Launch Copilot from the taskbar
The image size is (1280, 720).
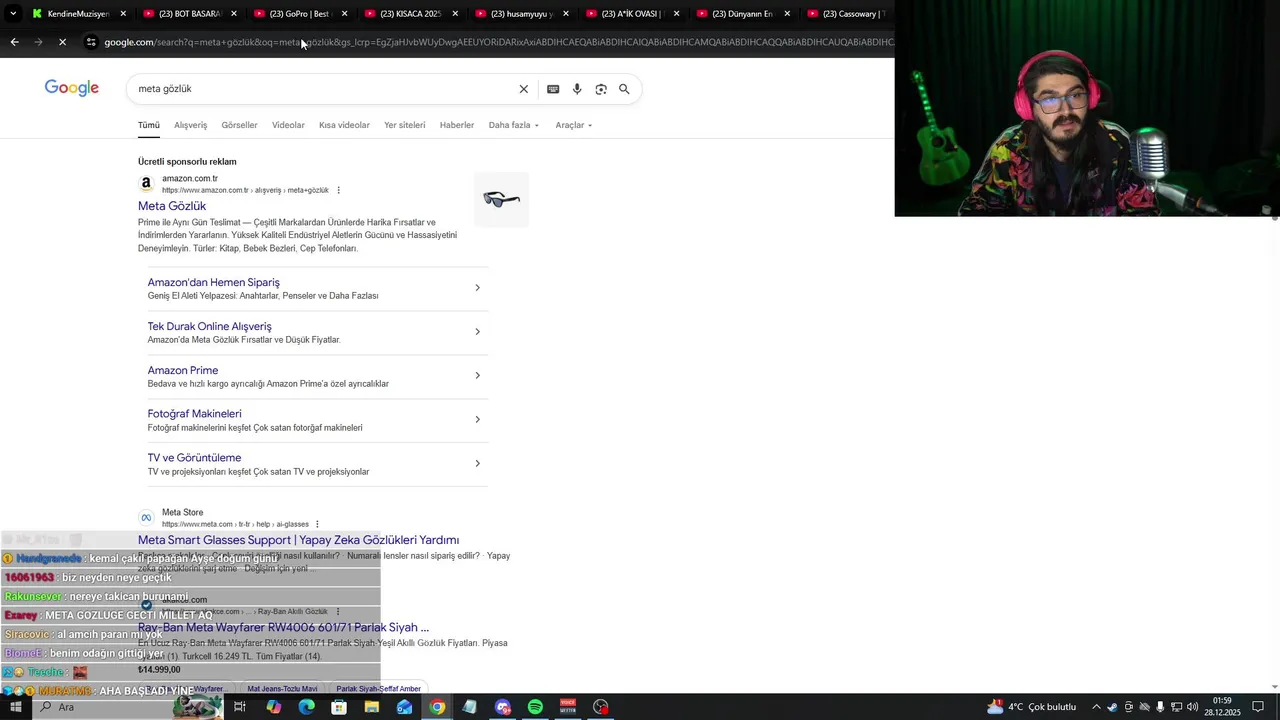click(274, 707)
